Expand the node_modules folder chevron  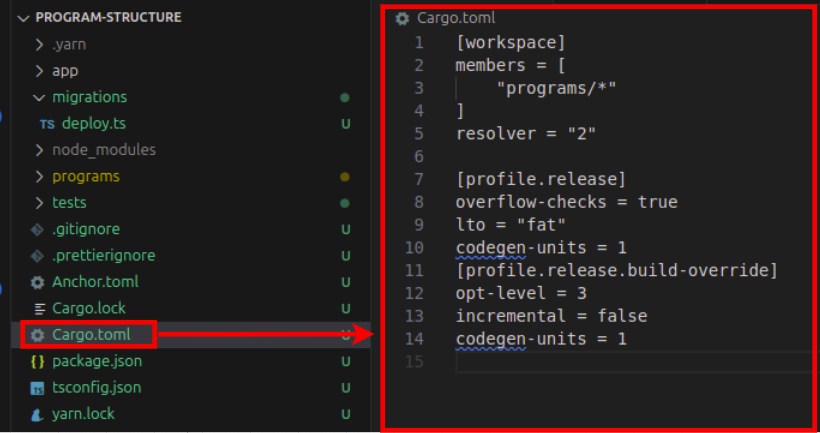(x=39, y=150)
